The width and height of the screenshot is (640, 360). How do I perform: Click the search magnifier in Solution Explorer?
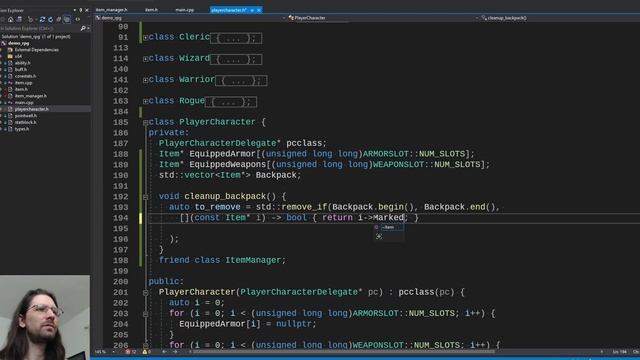[83, 28]
